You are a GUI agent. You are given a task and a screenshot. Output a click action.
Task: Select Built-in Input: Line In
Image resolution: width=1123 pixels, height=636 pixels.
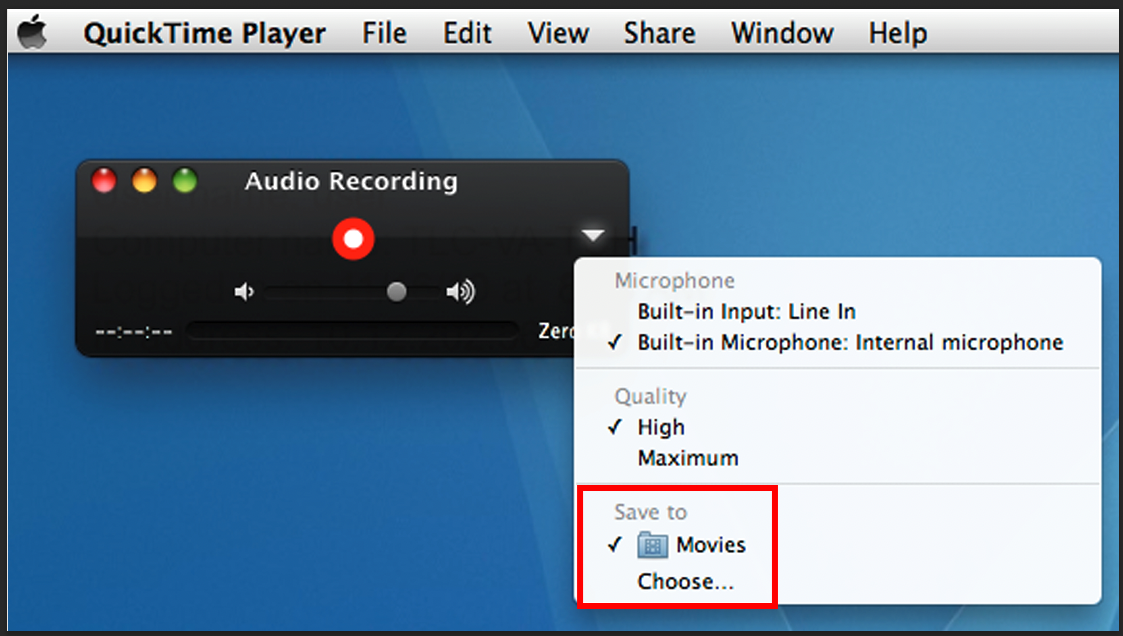[x=746, y=312]
